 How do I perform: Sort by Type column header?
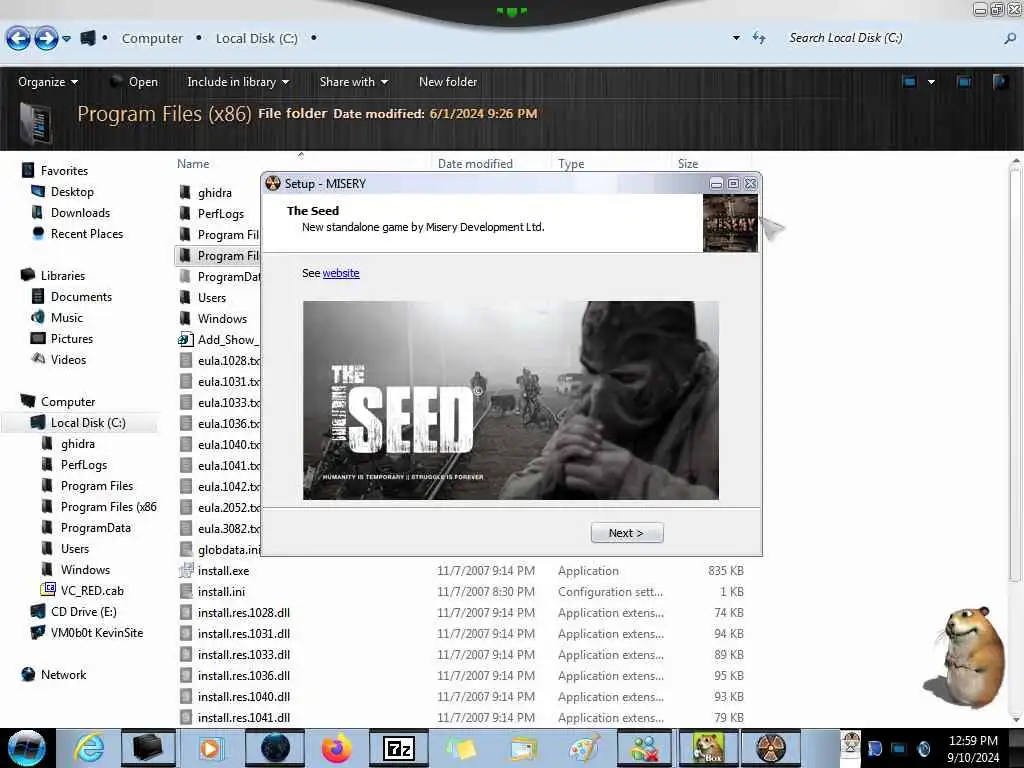[x=571, y=164]
